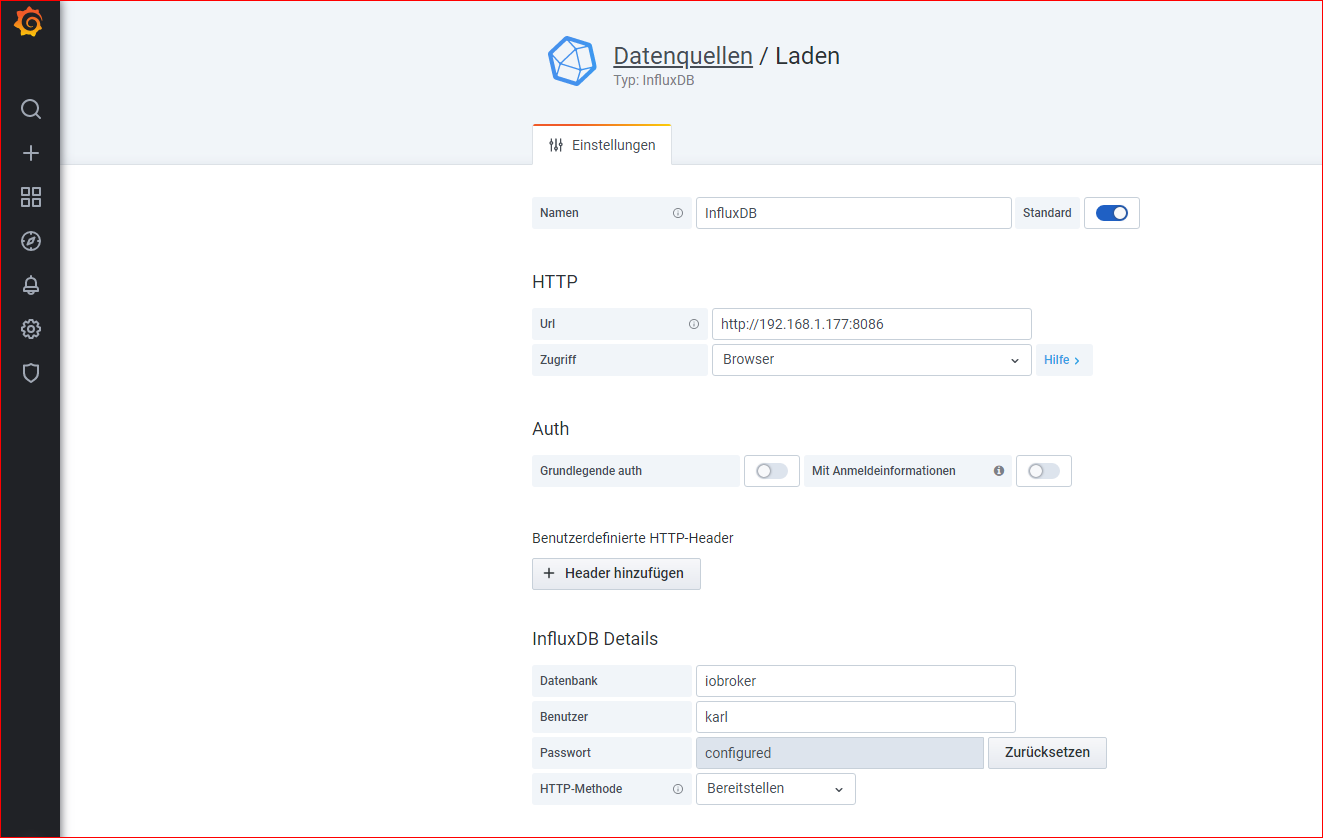
Task: Click the InfluxDB data source logo
Action: click(x=572, y=62)
